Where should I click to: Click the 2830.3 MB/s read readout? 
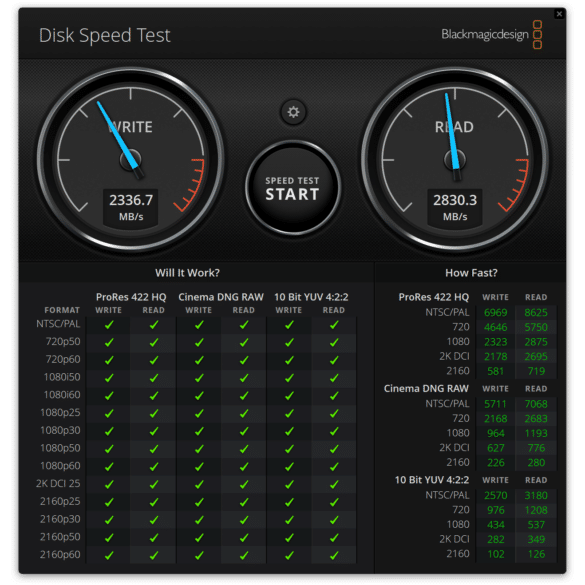click(455, 207)
